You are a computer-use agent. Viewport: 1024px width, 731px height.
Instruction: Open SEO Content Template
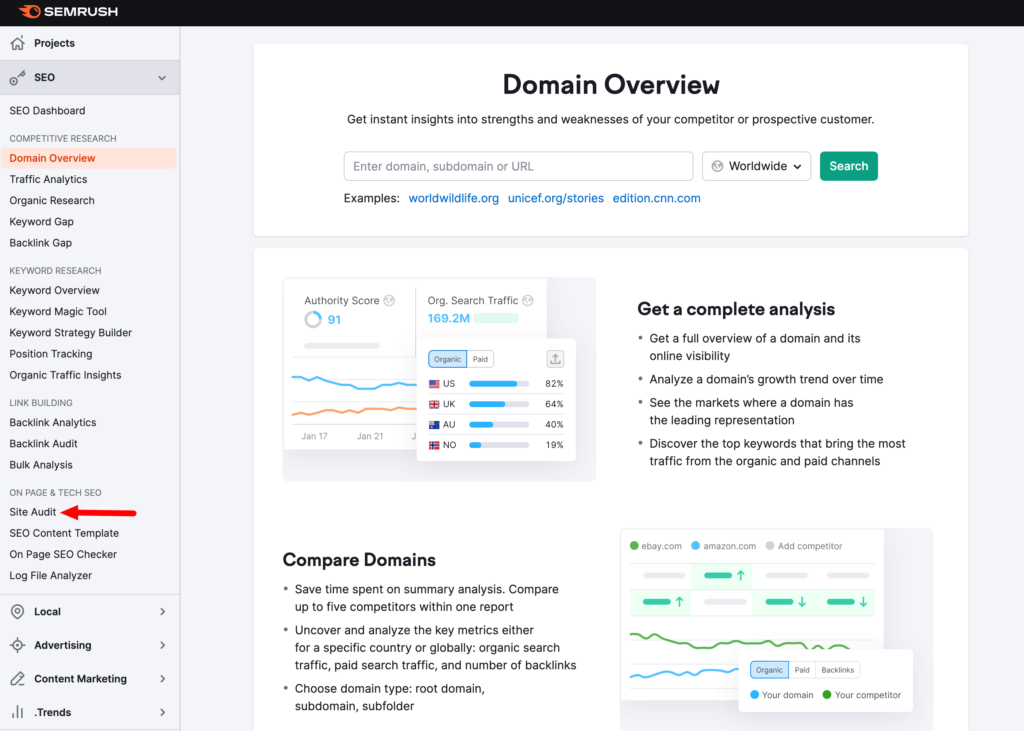tap(64, 533)
